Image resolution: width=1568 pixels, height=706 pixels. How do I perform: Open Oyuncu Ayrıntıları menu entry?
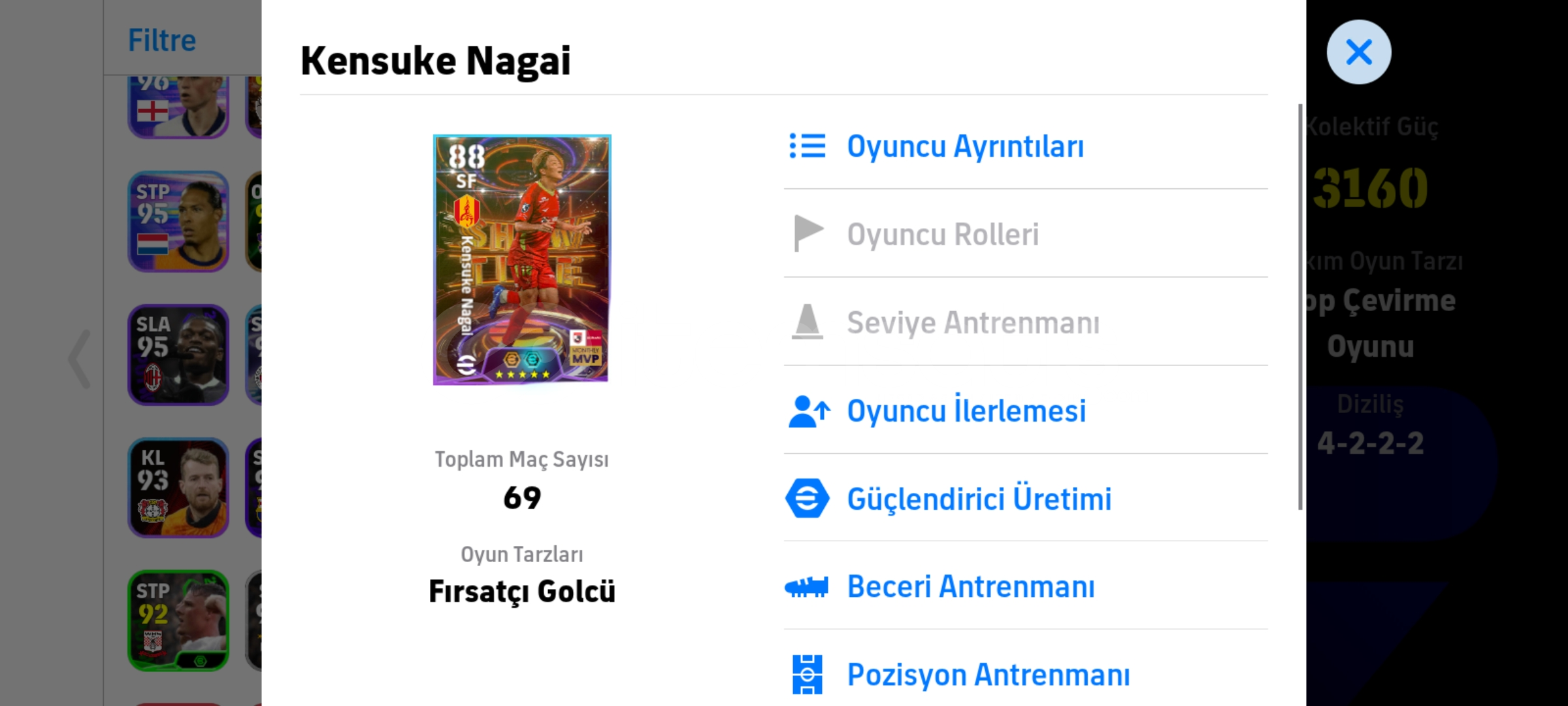tap(965, 146)
